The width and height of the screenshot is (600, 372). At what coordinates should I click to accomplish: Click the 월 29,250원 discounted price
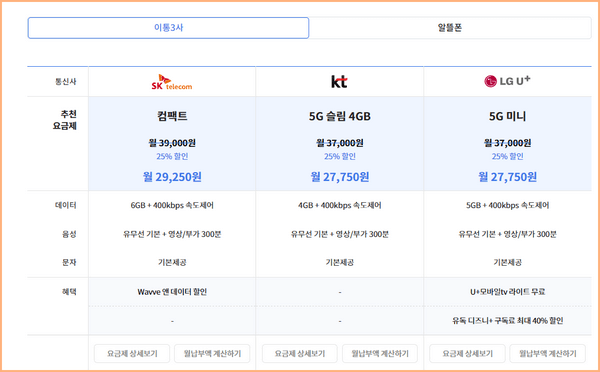[x=172, y=177]
